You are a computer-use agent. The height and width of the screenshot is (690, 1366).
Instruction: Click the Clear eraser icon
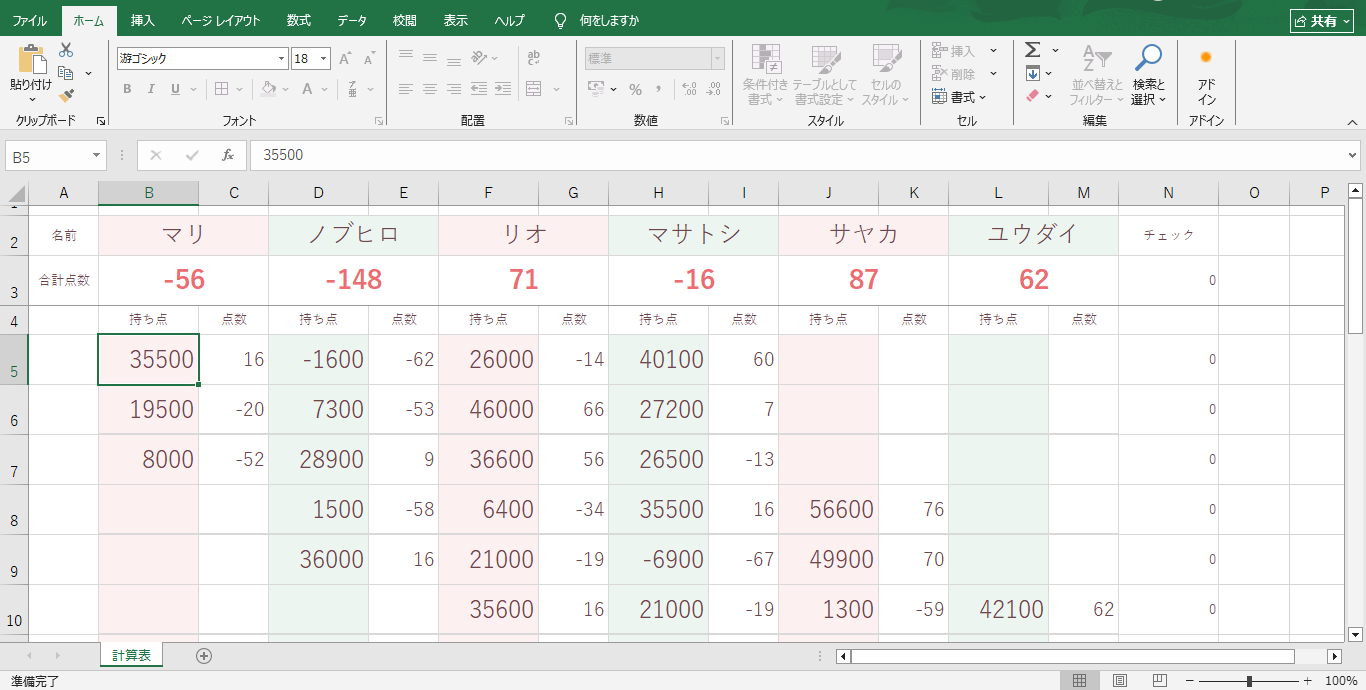point(1033,96)
